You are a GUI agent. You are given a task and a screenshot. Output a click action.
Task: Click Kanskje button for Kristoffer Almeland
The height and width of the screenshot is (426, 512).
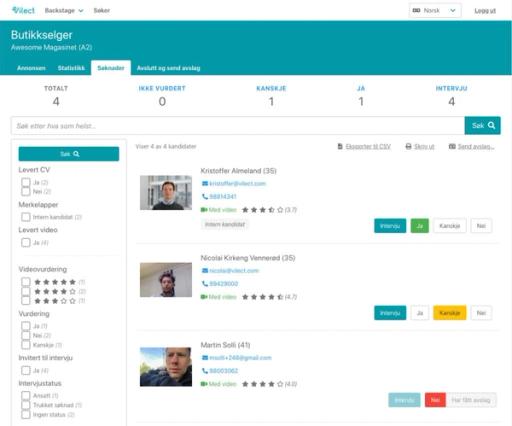[450, 226]
